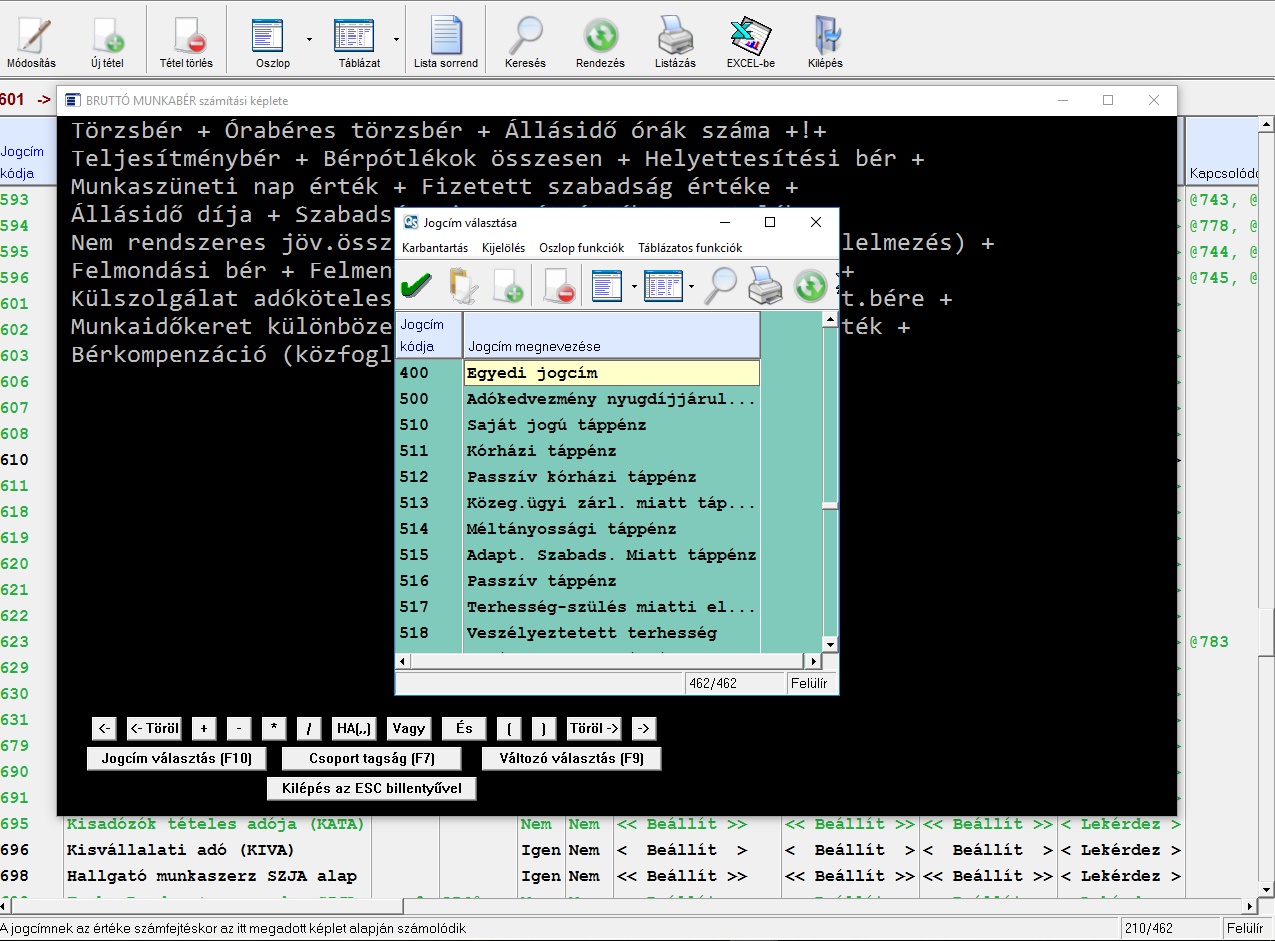Image resolution: width=1275 pixels, height=941 pixels.
Task: Open the Oszlop funkciók menu
Action: pos(581,248)
